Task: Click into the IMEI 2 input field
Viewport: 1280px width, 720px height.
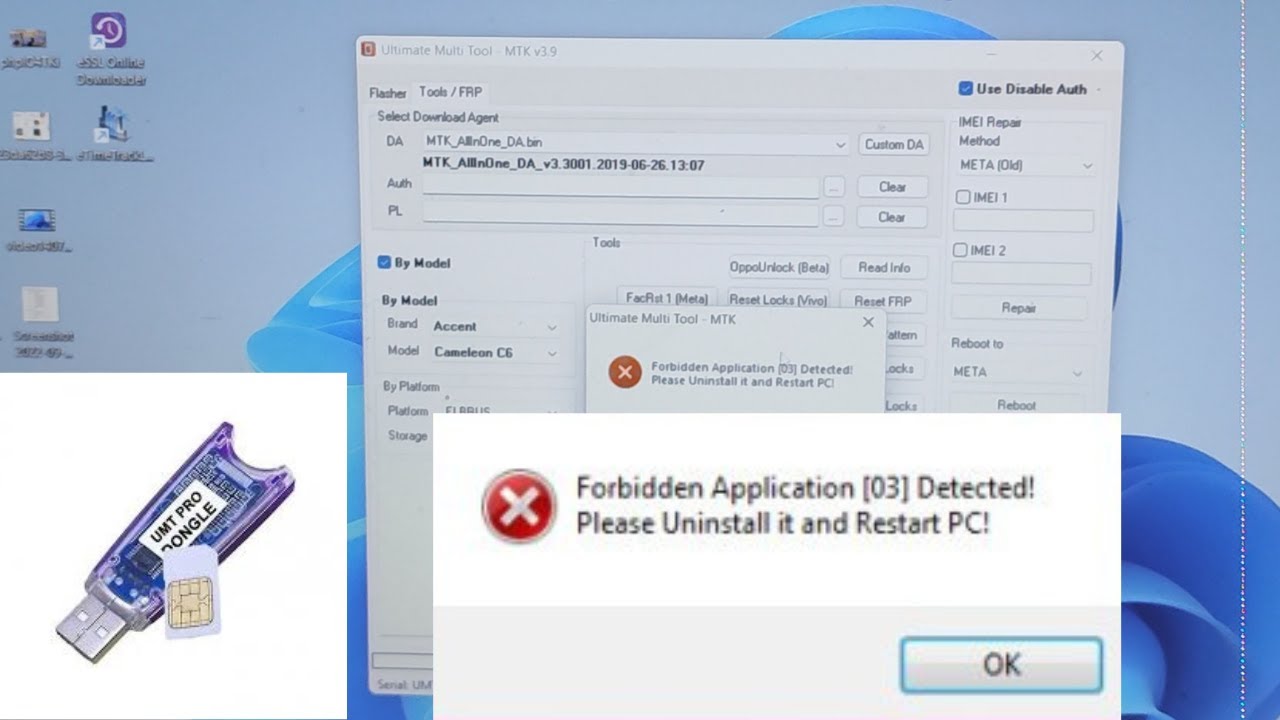Action: pyautogui.click(x=1021, y=273)
